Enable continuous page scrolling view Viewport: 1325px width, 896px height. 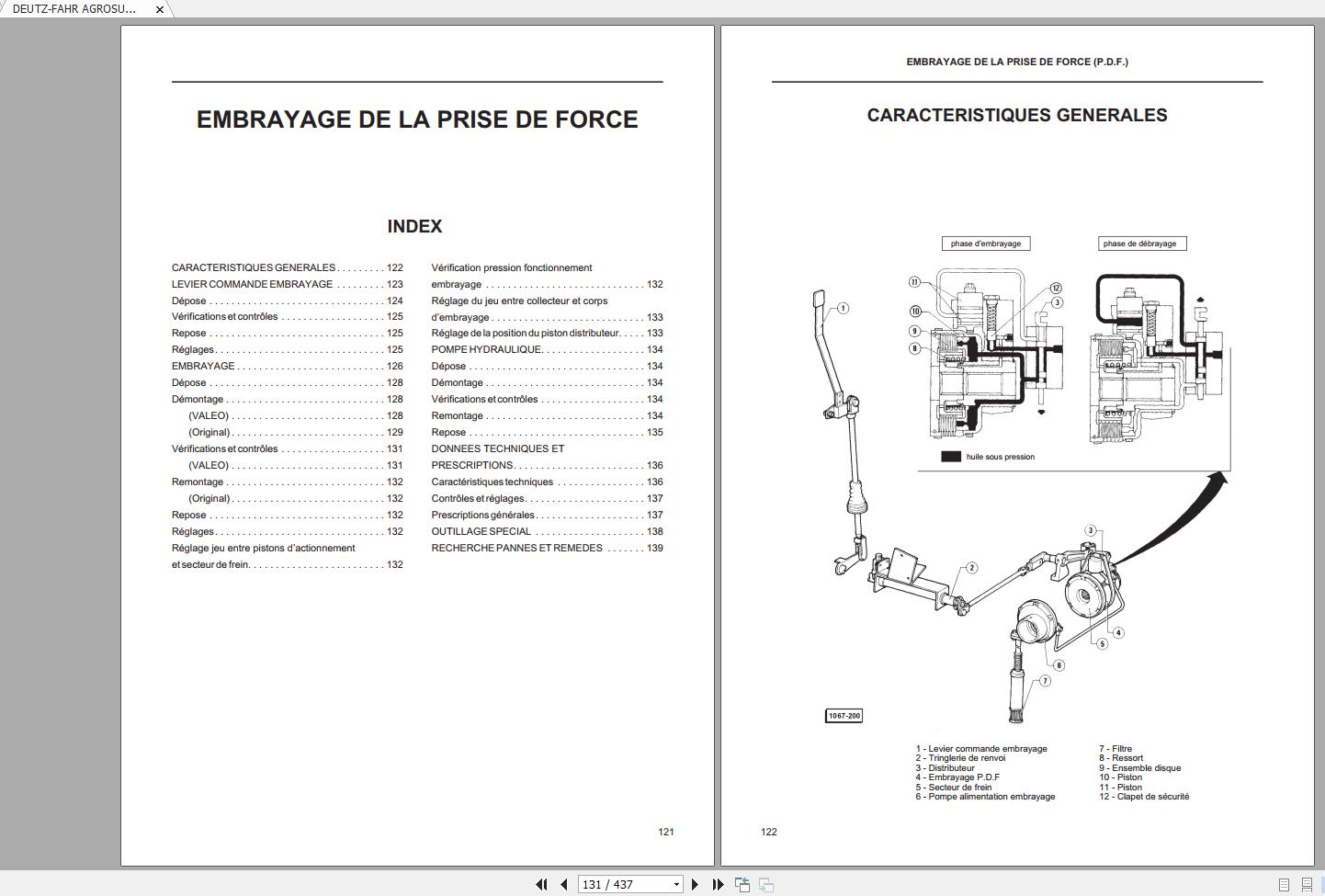click(1307, 884)
